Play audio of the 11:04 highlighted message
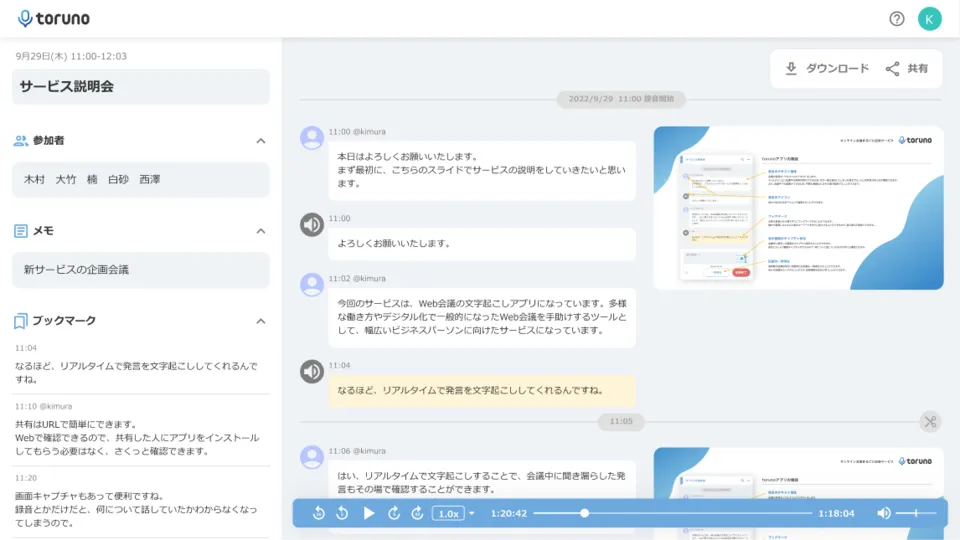 [312, 372]
